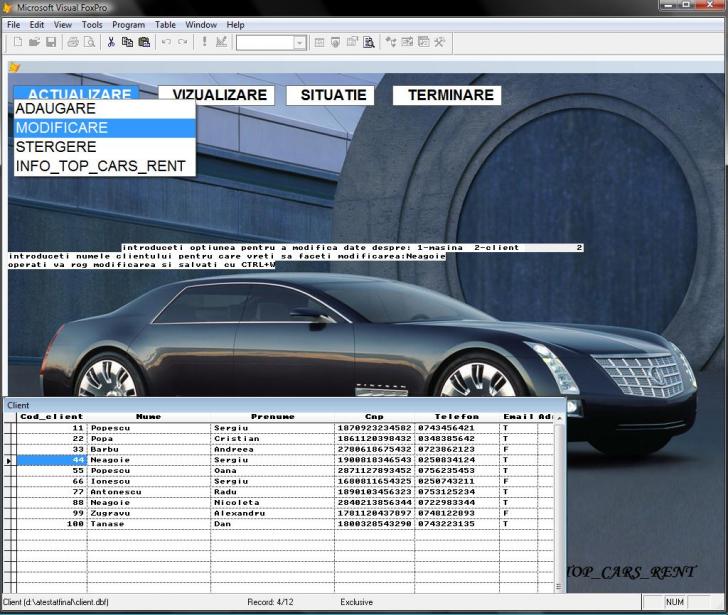Open the Tools menu
728x615 pixels.
pos(92,25)
